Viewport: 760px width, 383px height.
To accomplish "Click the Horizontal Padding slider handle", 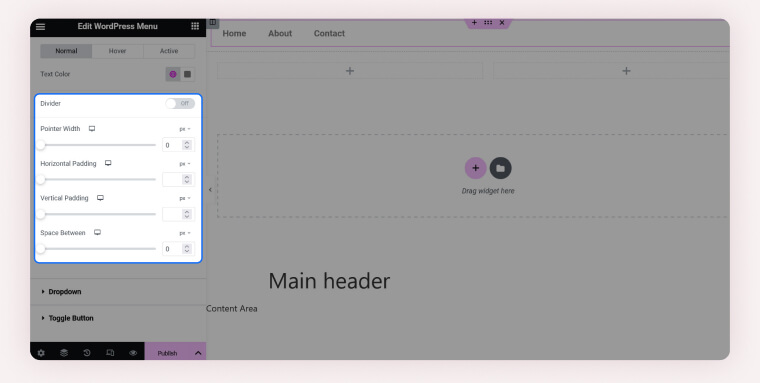I will point(41,179).
